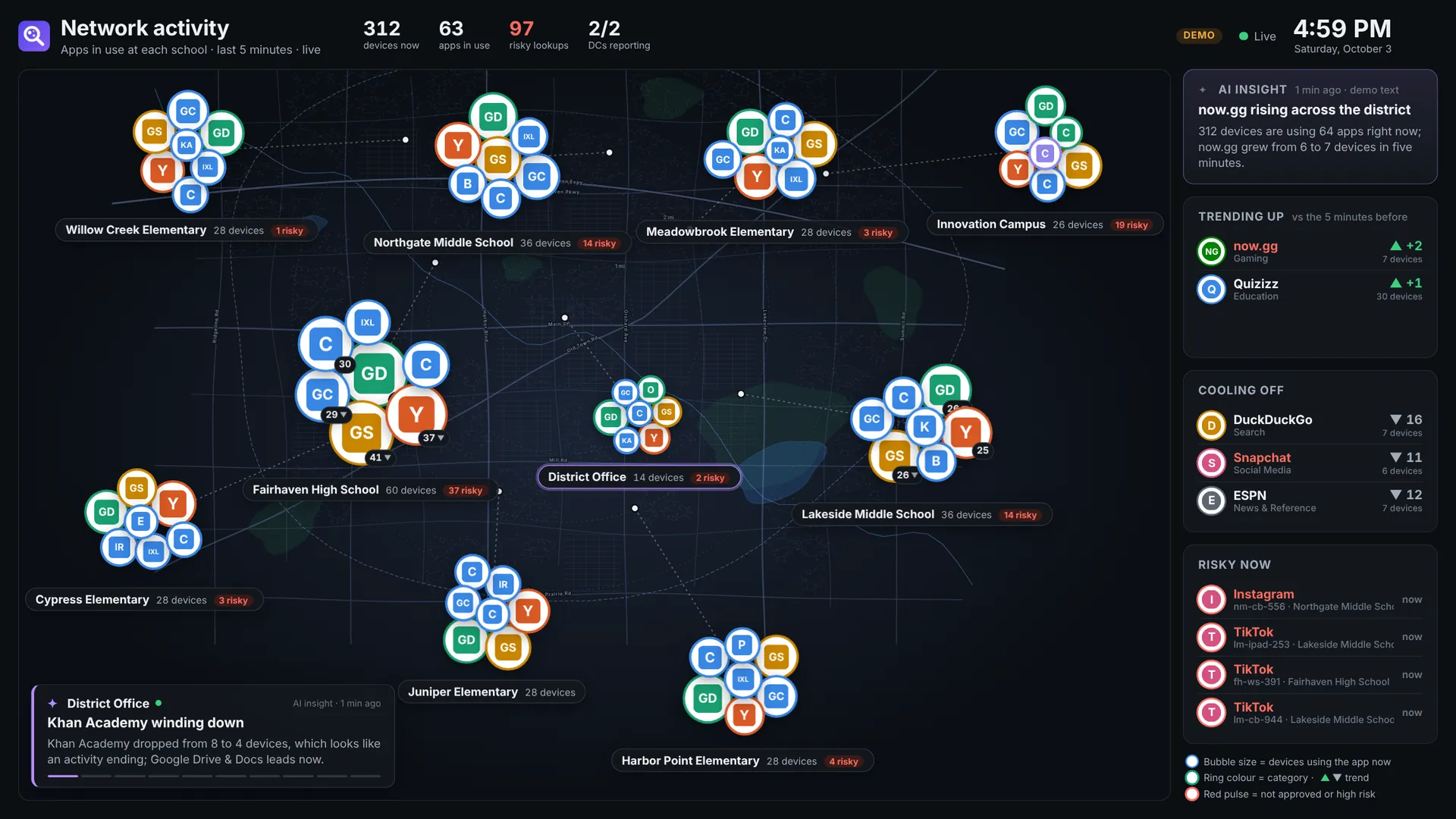Open the Fairhaven High School label
The image size is (1456, 819).
coord(370,490)
